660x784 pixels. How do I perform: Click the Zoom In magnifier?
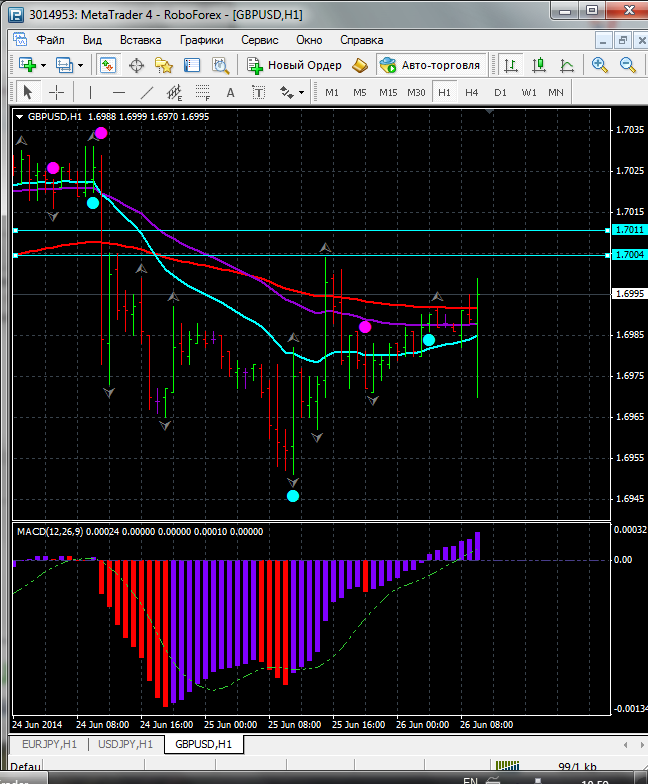coord(599,65)
